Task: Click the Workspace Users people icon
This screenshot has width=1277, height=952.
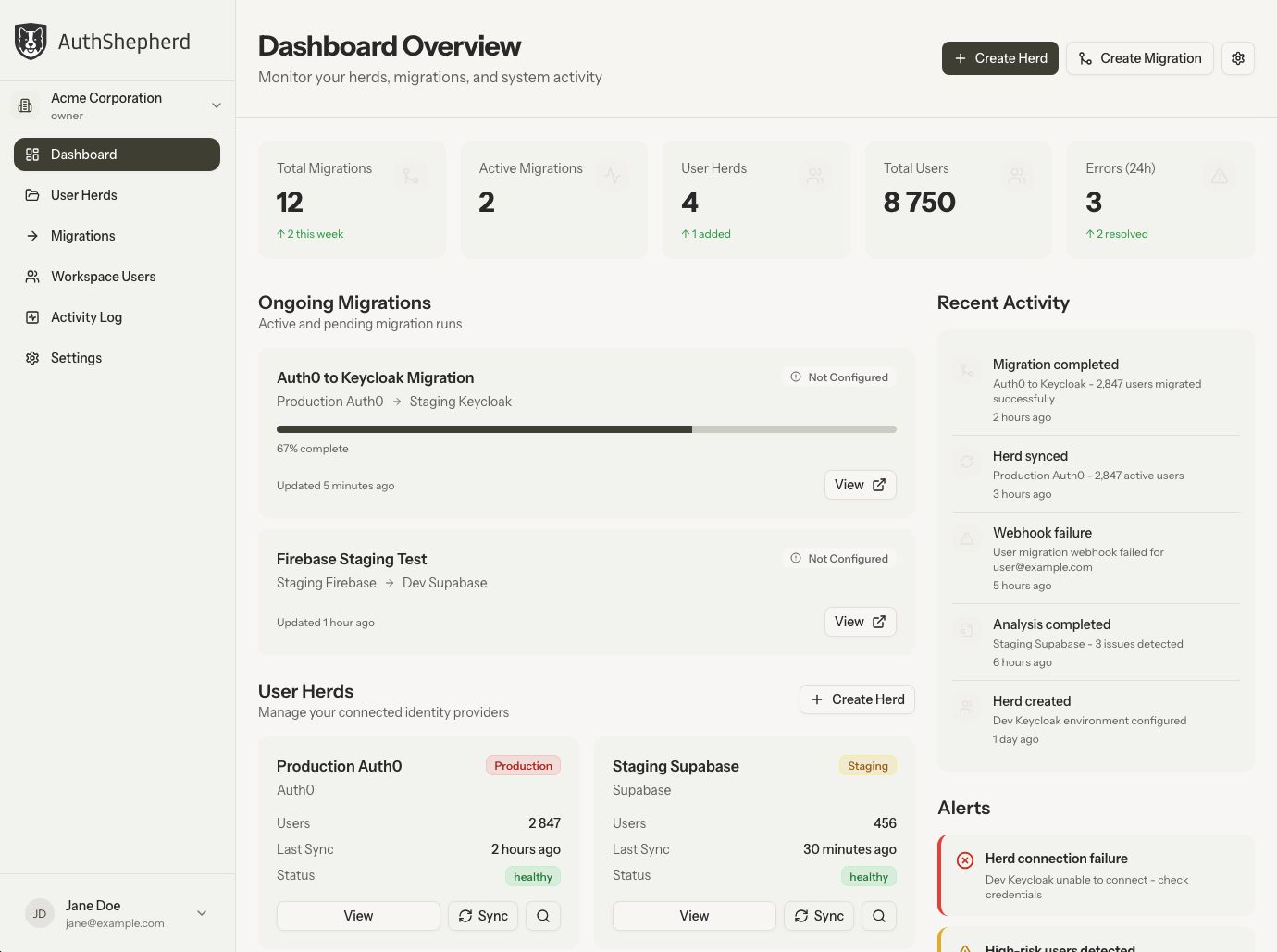Action: click(x=32, y=276)
